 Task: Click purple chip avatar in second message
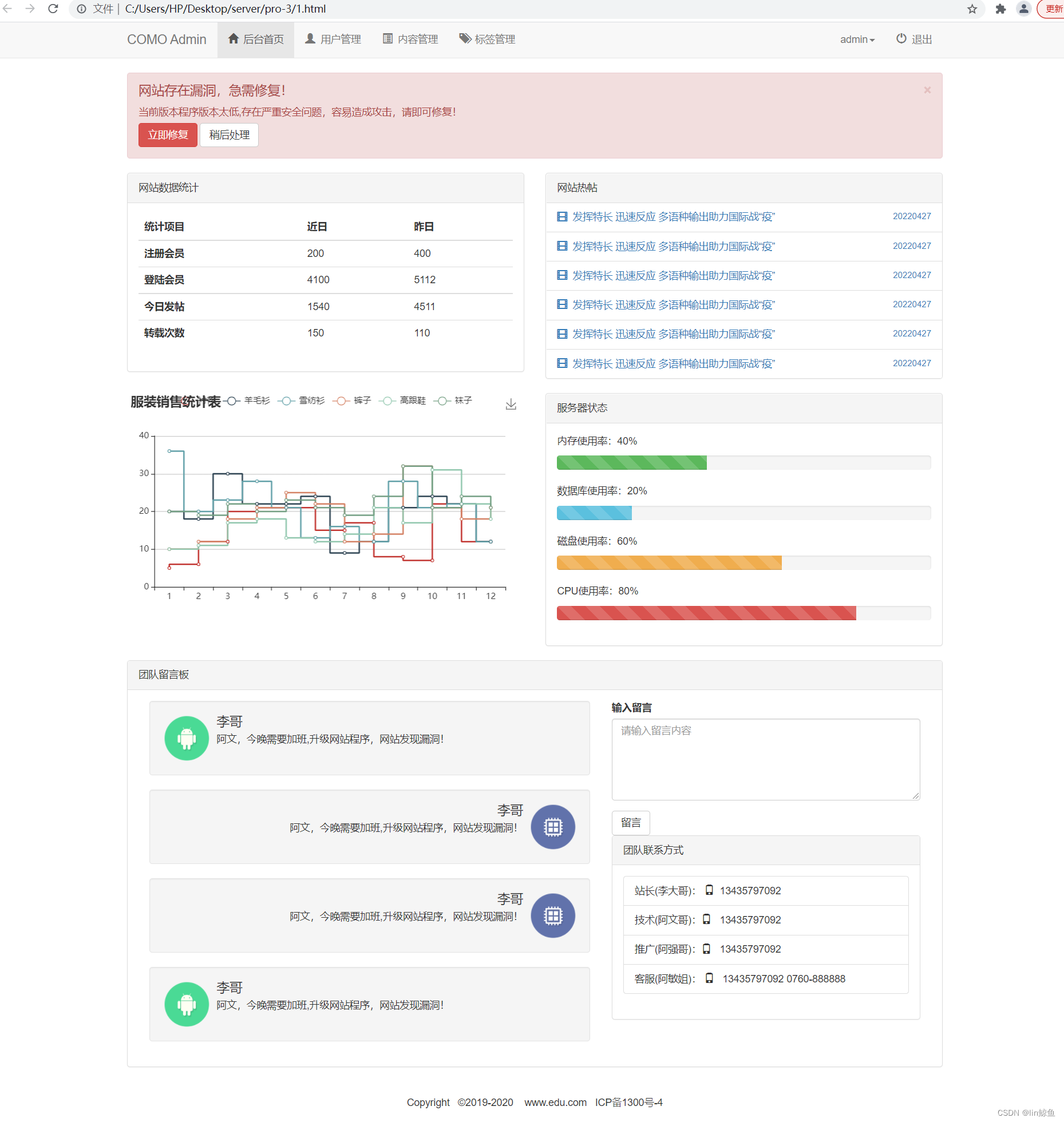(x=553, y=827)
